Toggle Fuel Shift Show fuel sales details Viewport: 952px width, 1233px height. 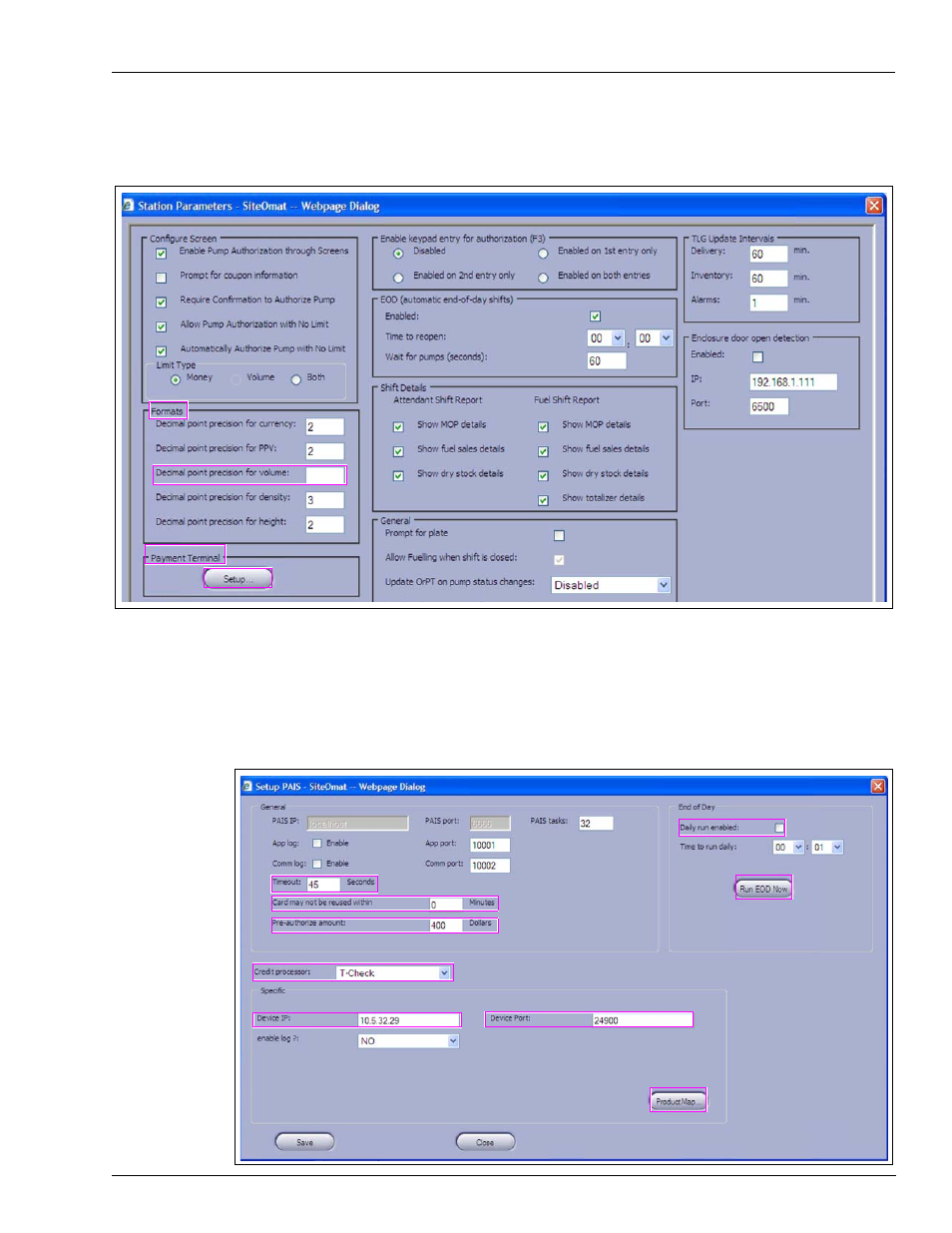[544, 452]
